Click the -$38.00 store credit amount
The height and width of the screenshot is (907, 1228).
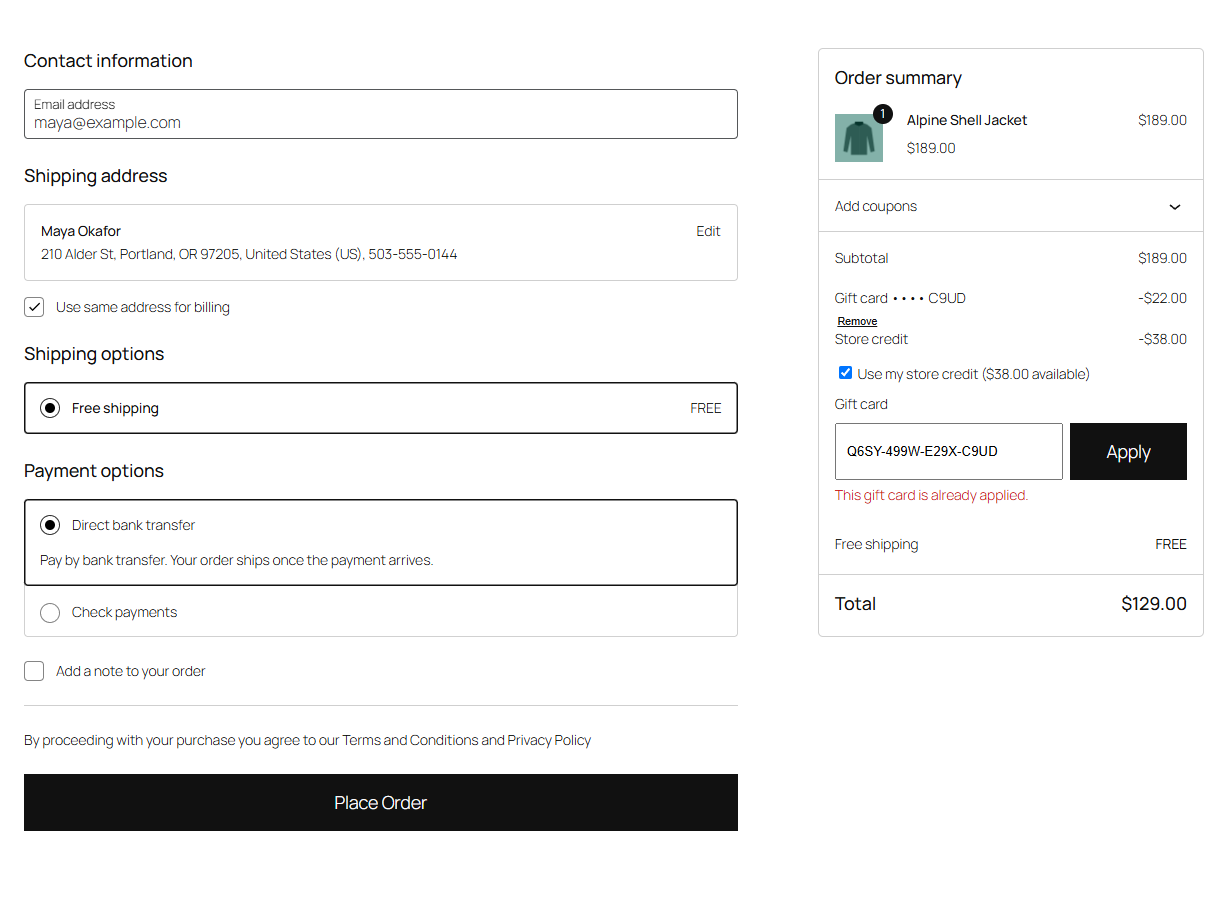click(1162, 339)
